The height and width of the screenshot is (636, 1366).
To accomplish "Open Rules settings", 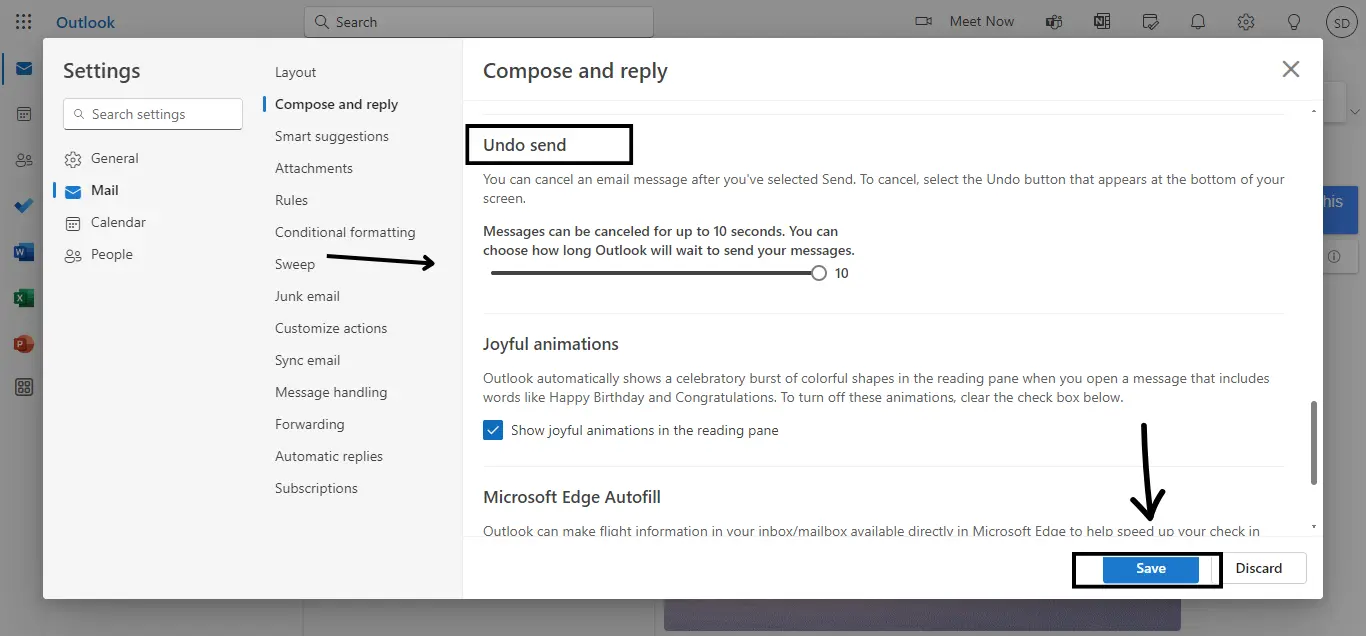I will (x=292, y=200).
